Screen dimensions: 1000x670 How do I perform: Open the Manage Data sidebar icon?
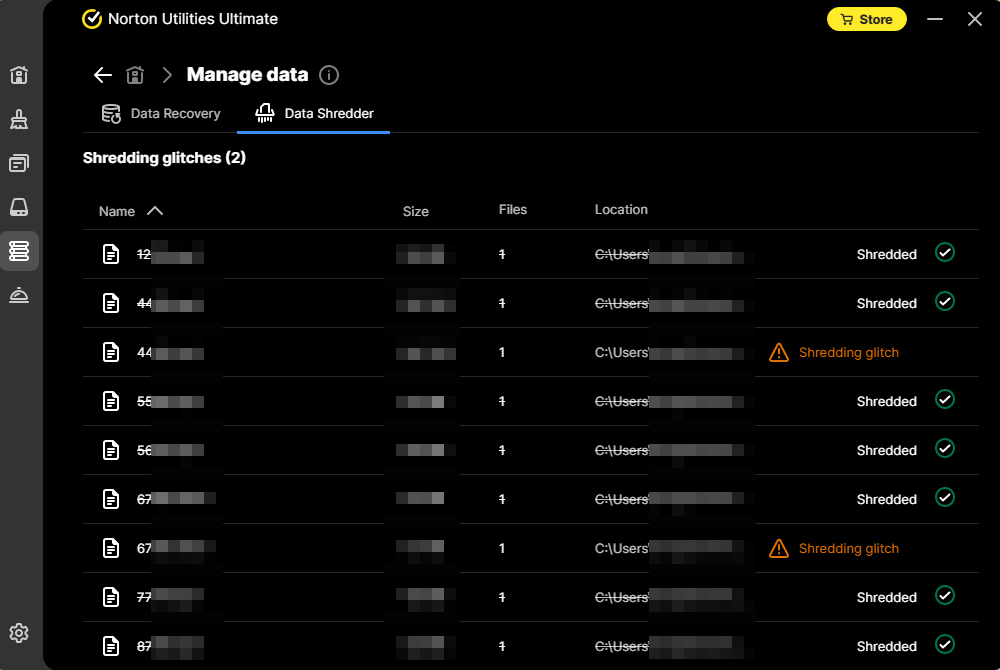coord(19,251)
